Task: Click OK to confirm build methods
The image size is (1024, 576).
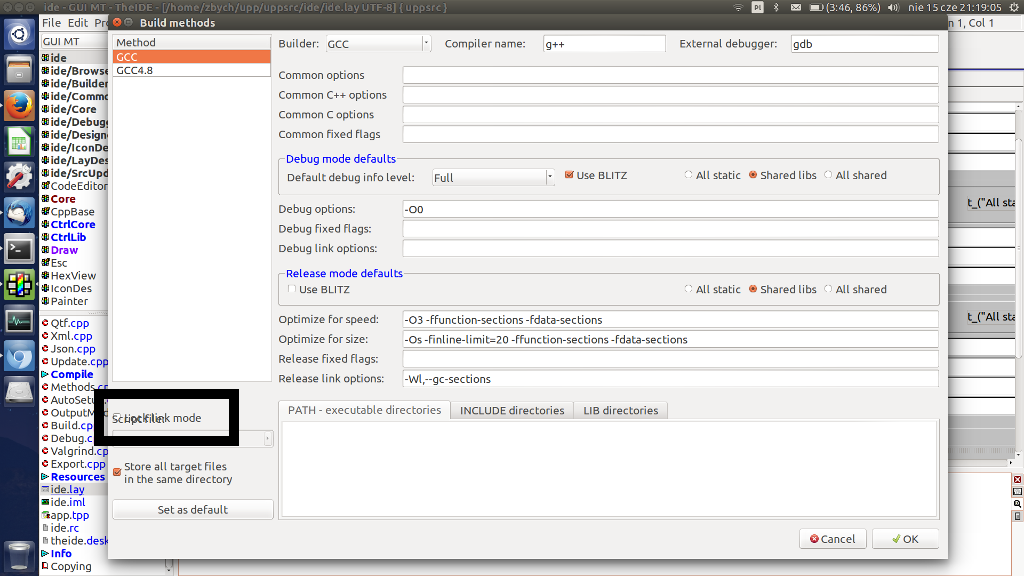Action: click(905, 539)
